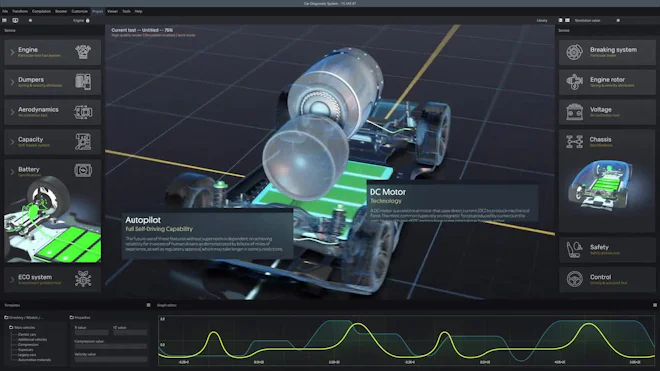This screenshot has height=371, width=660.
Task: Click the split-pane layout icon near Resolution value
Action: point(567,20)
